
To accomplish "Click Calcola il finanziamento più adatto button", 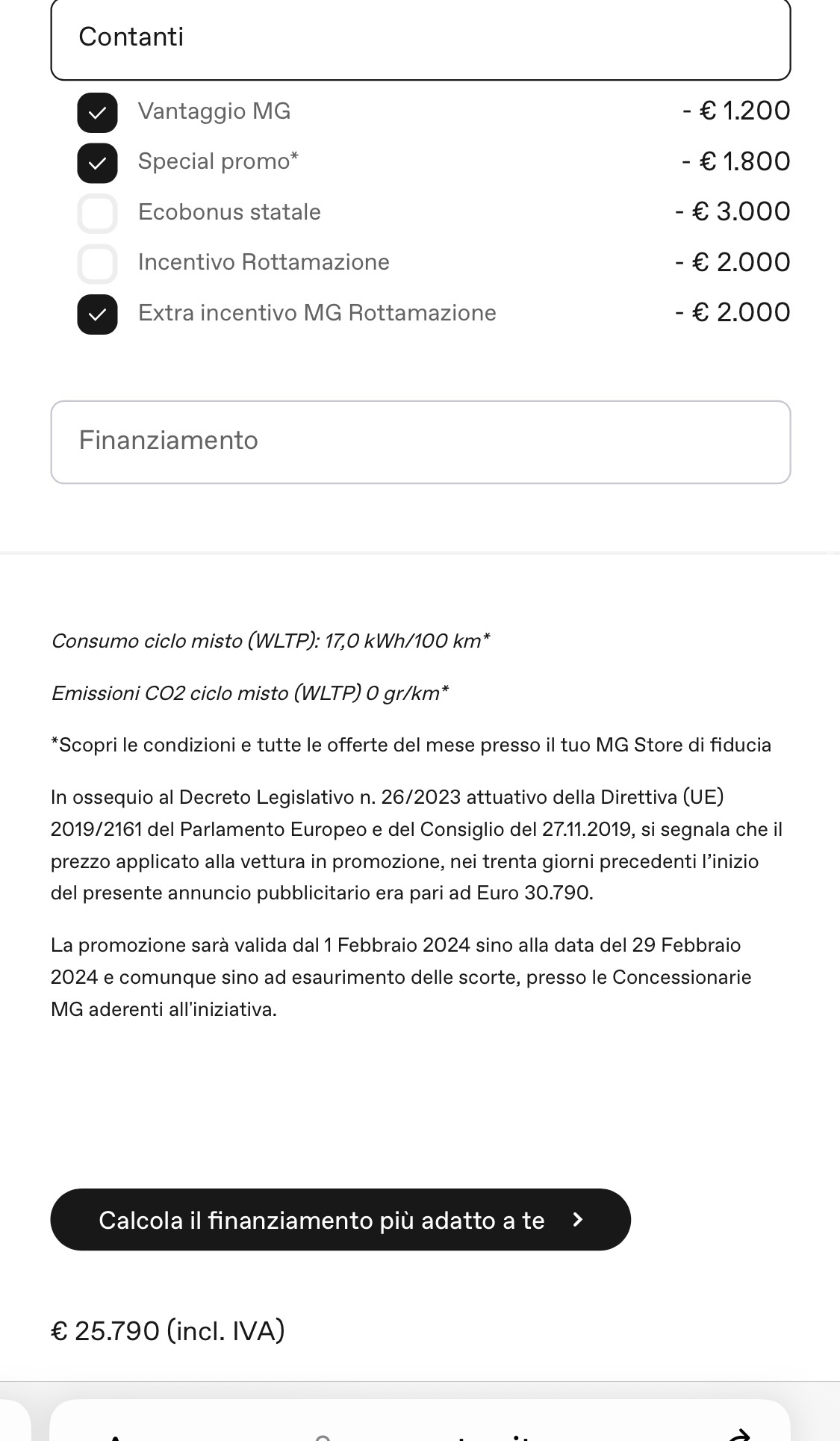I will (x=340, y=1220).
